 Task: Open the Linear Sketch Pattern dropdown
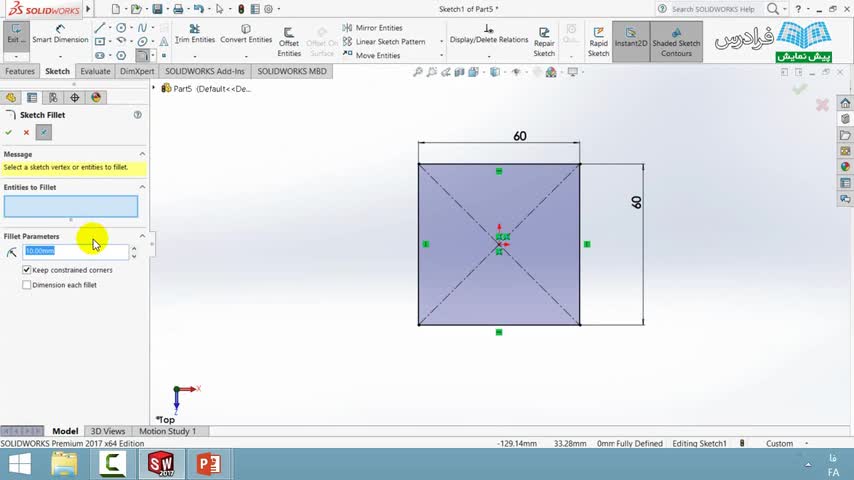click(x=441, y=41)
